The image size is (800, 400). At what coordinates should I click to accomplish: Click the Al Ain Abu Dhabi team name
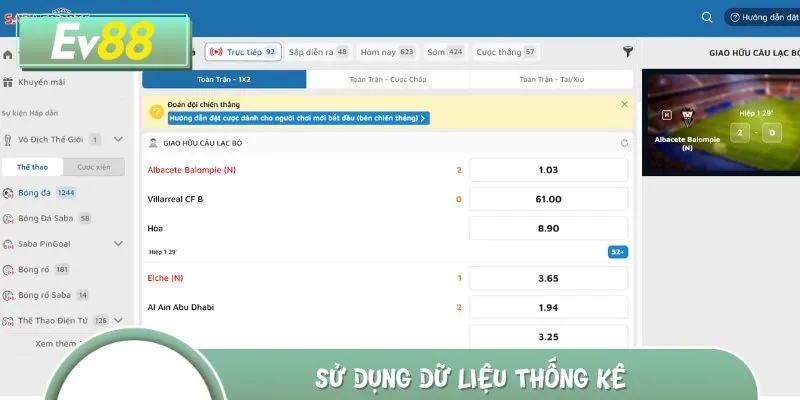181,307
